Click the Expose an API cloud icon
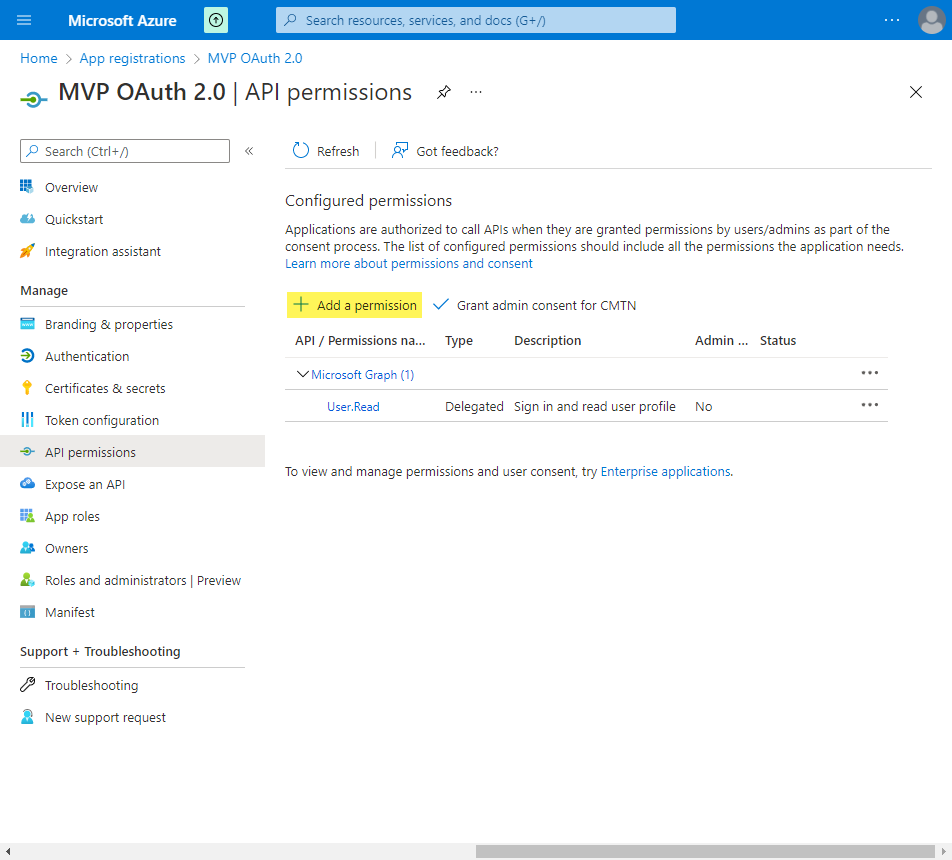This screenshot has height=860, width=952. point(27,484)
